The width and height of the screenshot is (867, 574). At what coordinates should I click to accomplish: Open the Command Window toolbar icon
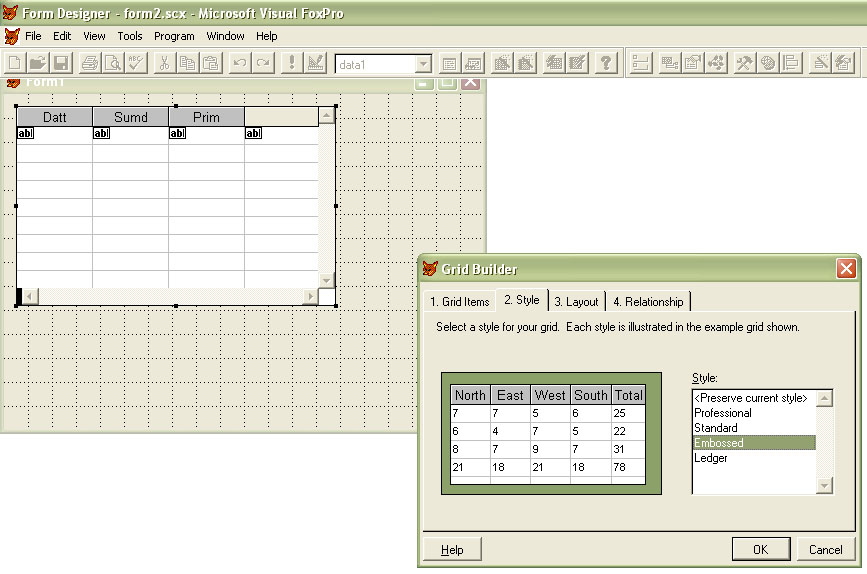[x=450, y=63]
